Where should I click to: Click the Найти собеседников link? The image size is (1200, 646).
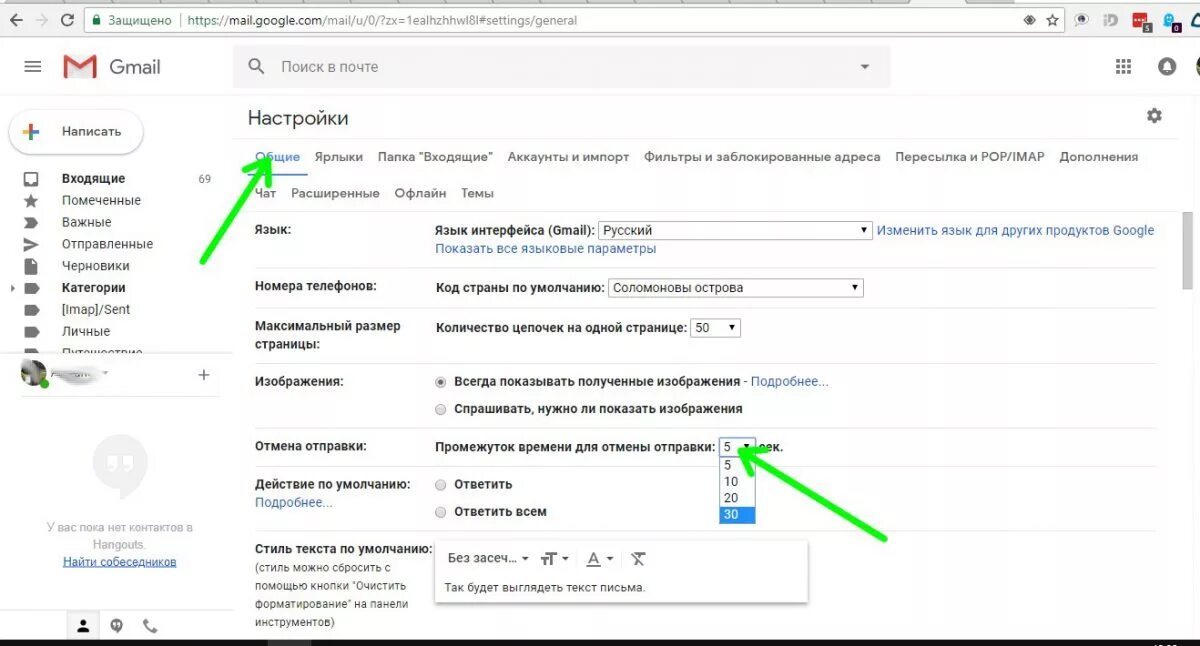click(119, 562)
